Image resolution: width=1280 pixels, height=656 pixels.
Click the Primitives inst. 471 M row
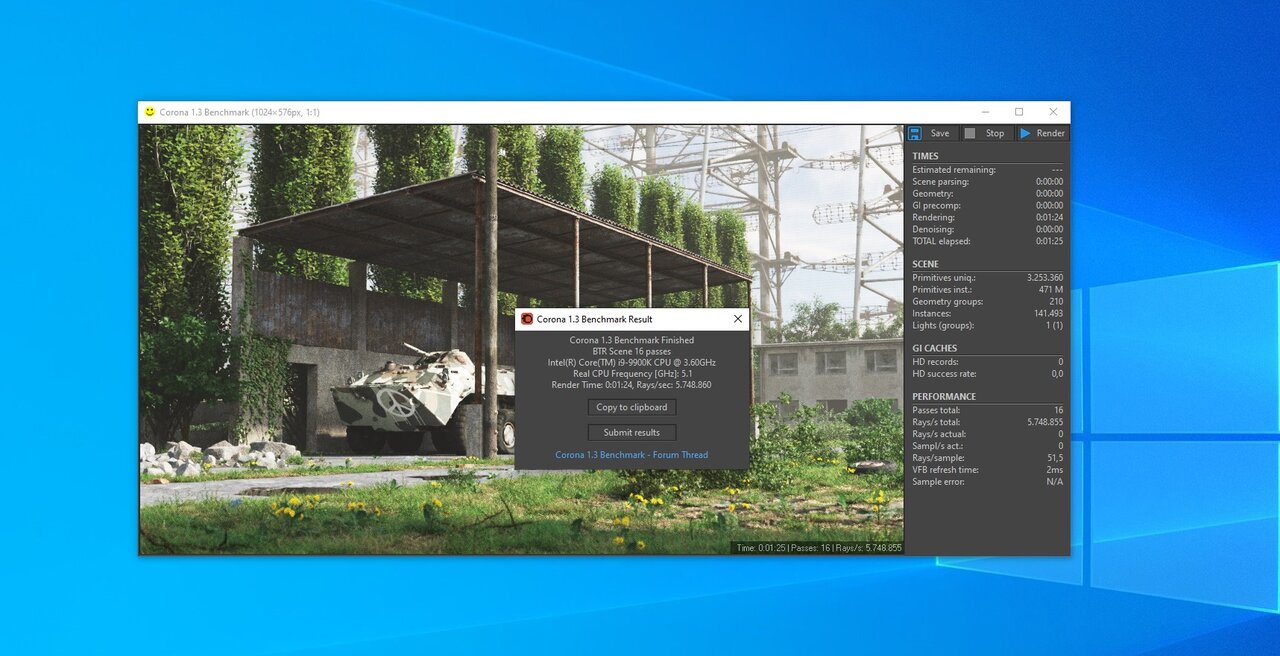tap(987, 290)
